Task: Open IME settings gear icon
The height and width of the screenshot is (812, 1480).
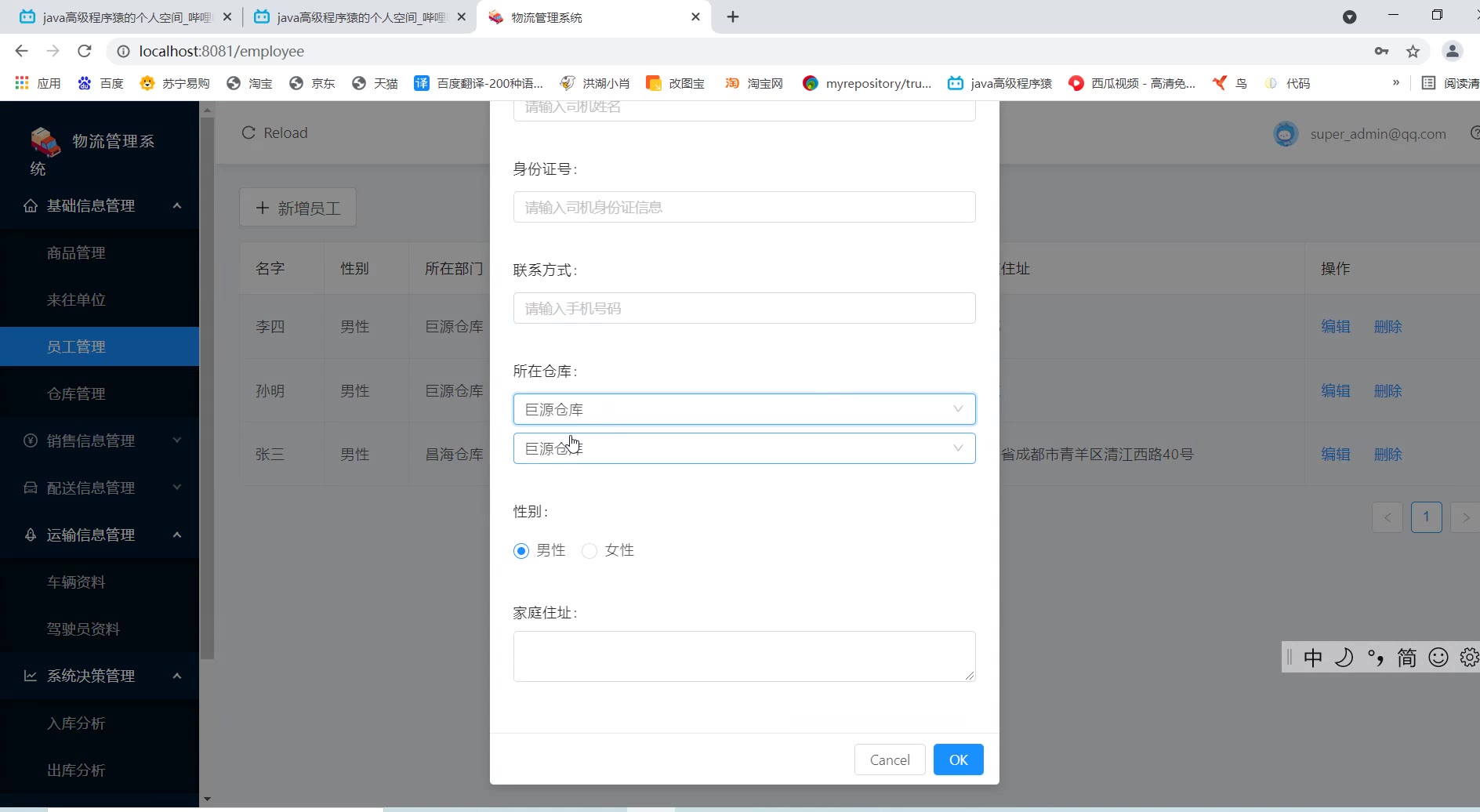Action: [x=1469, y=657]
